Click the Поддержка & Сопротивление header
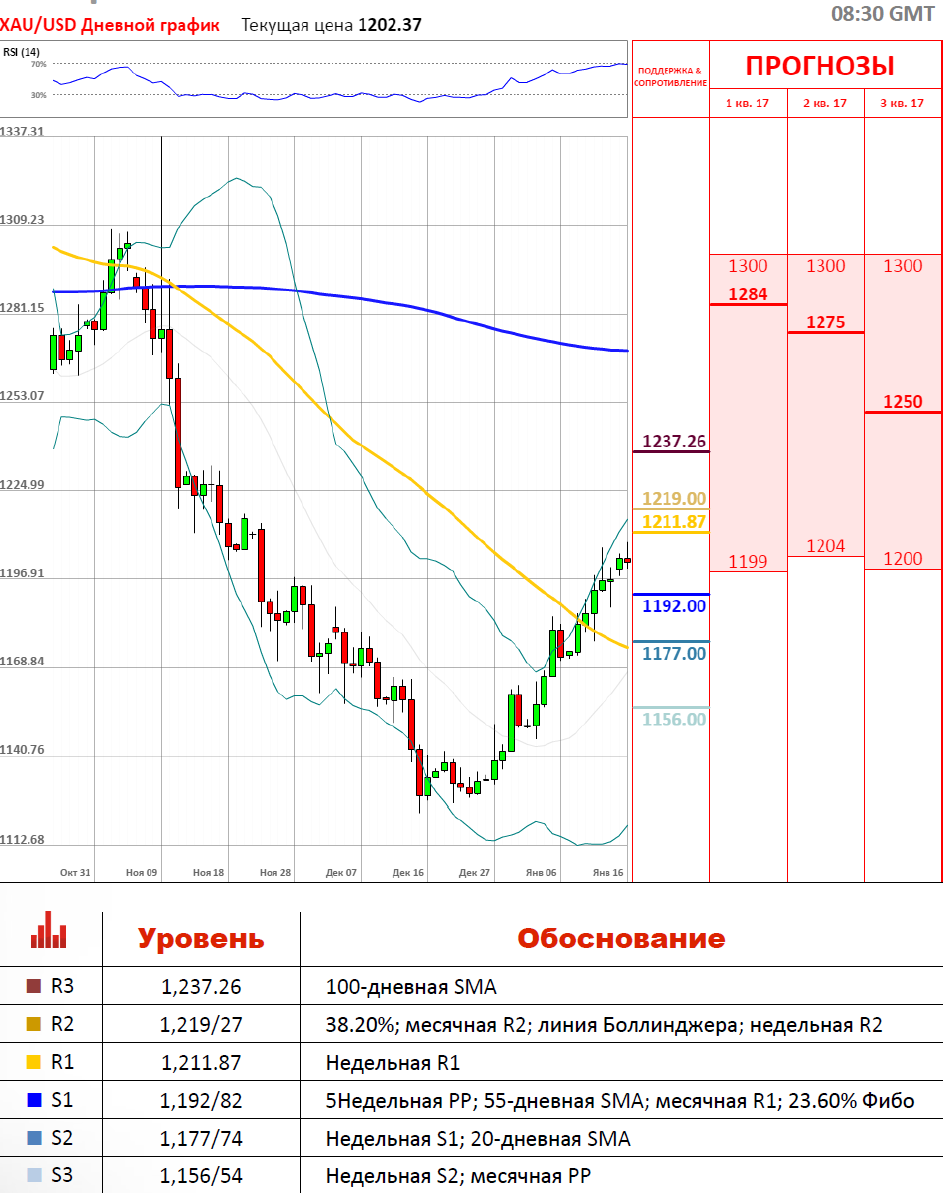 [670, 77]
